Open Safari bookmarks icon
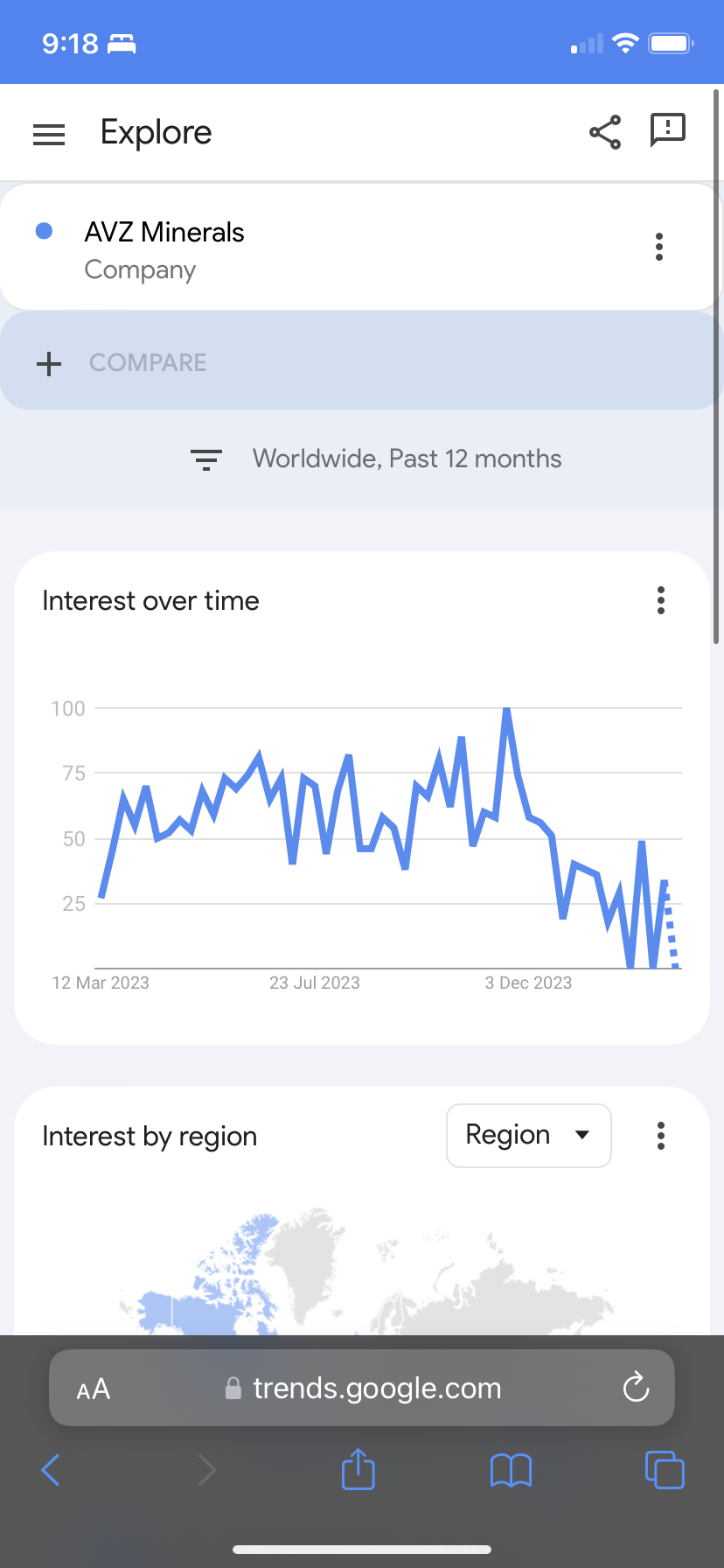Viewport: 724px width, 1568px height. point(512,1470)
